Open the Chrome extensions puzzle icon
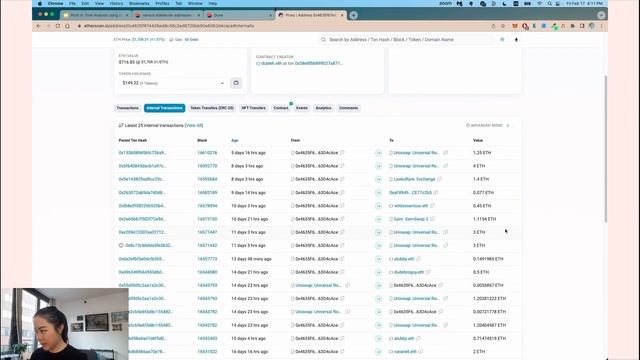 click(573, 26)
